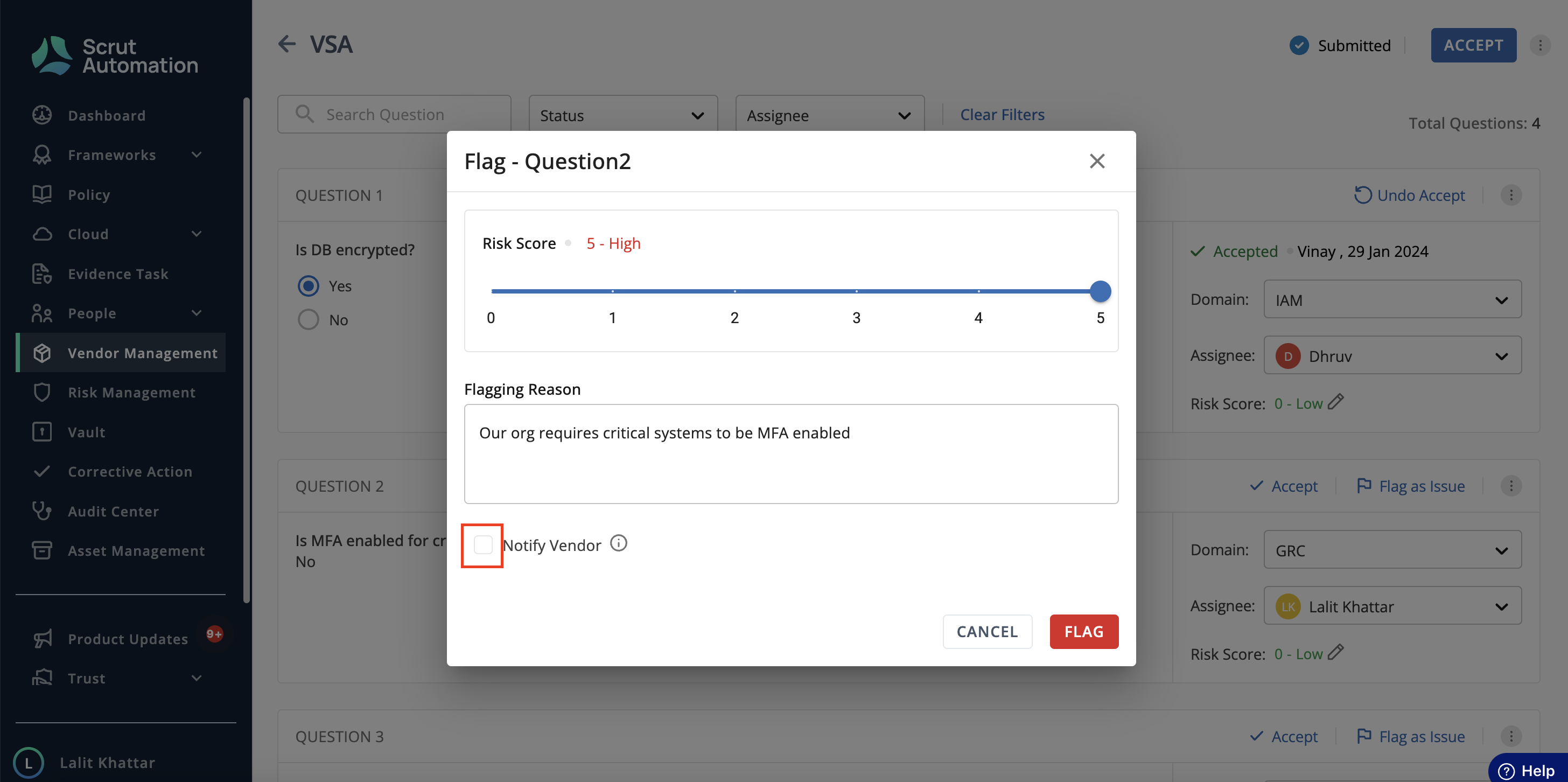This screenshot has height=782, width=1568.
Task: Set risk score slider to 3
Action: pos(857,291)
